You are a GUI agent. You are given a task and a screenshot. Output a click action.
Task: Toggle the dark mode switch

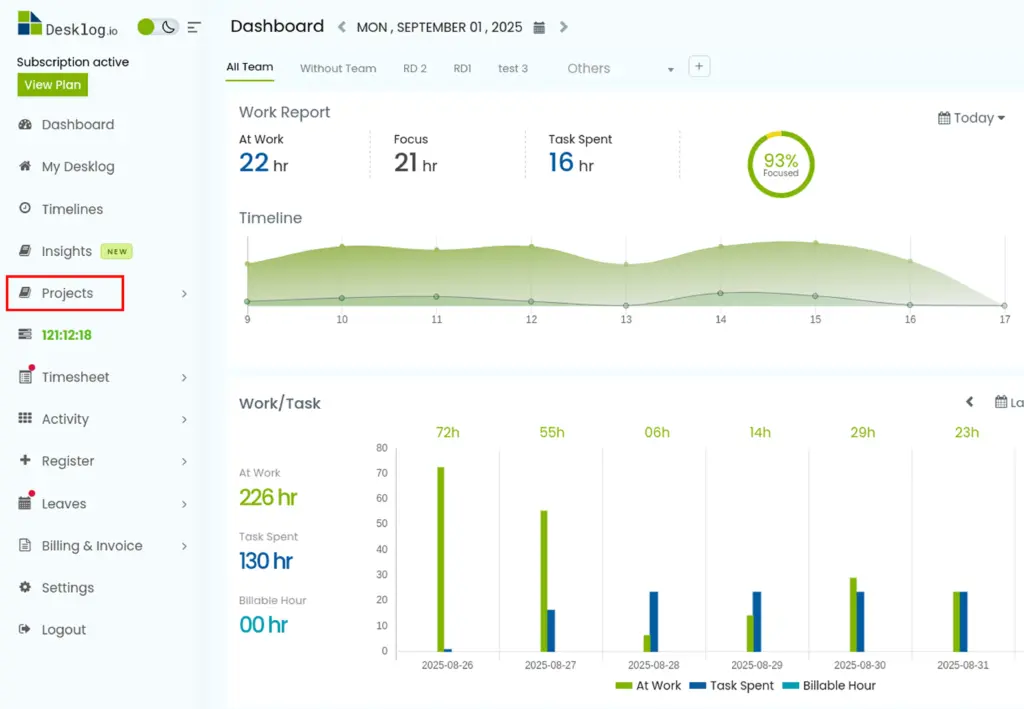157,27
